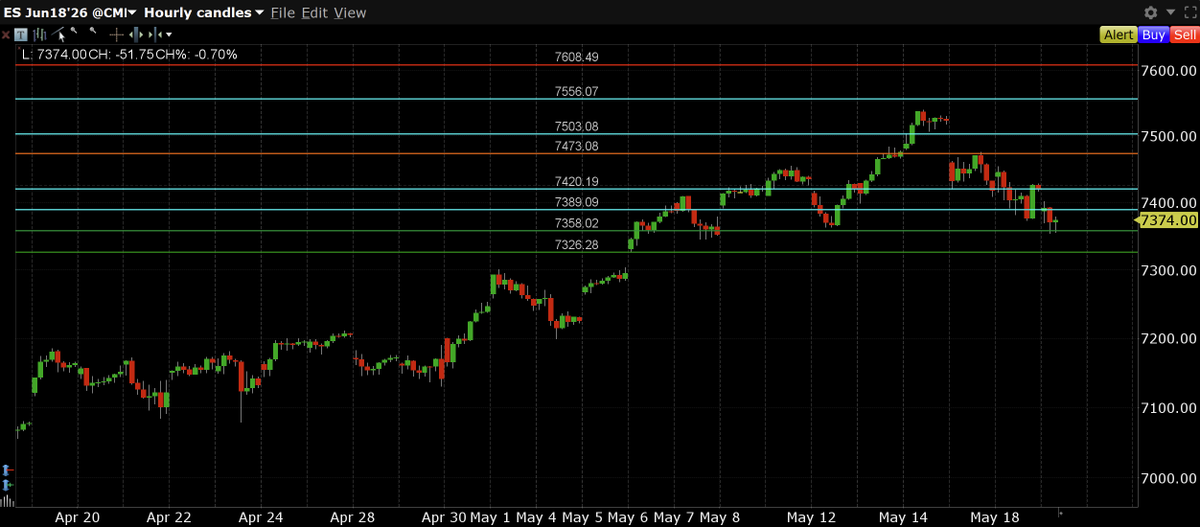1200x527 pixels.
Task: Click the first magnifier zoom icon
Action: pyautogui.click(x=74, y=31)
